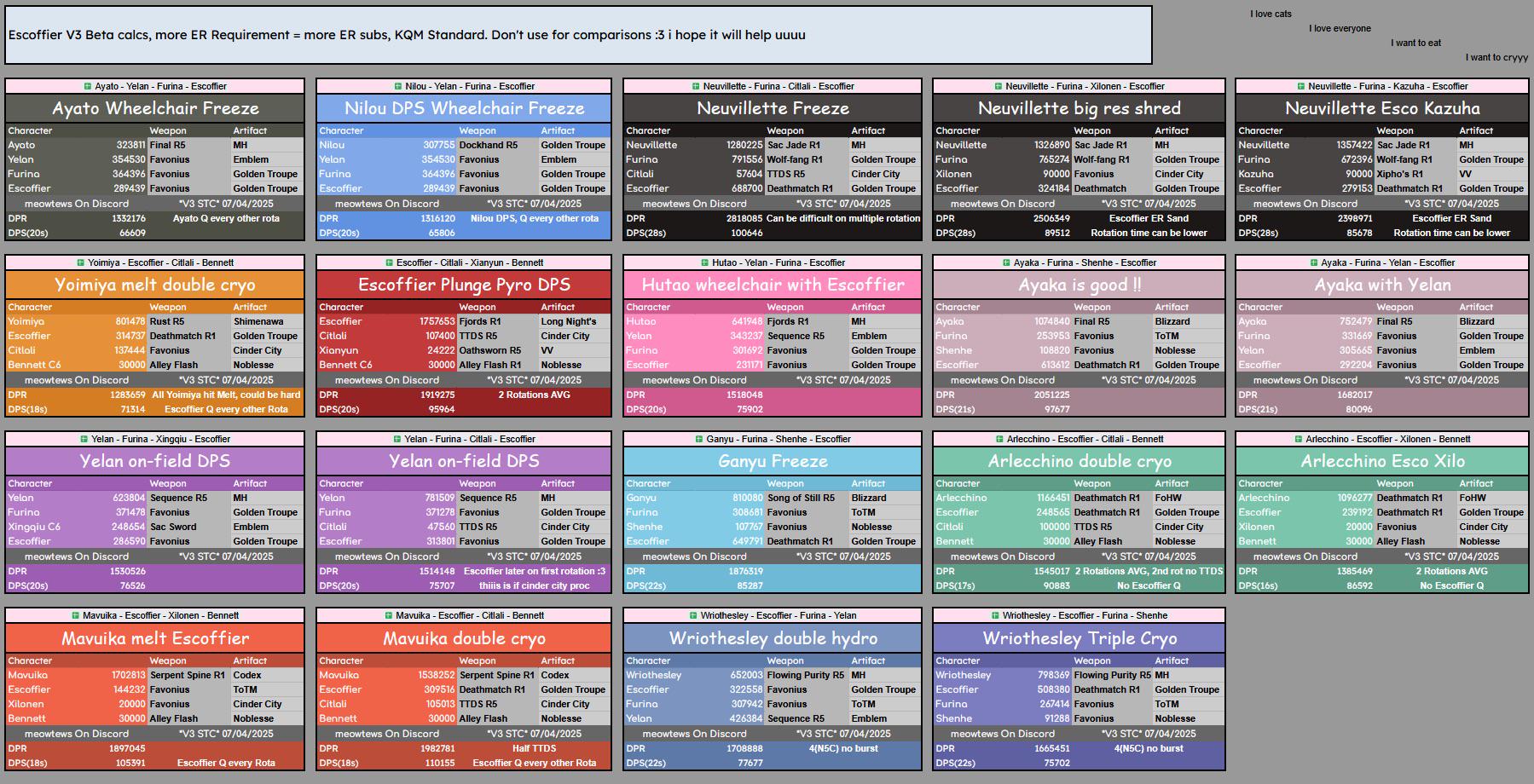Select the 'Xipho's R1' weapon cell
The image size is (1534, 784).
(x=1415, y=174)
